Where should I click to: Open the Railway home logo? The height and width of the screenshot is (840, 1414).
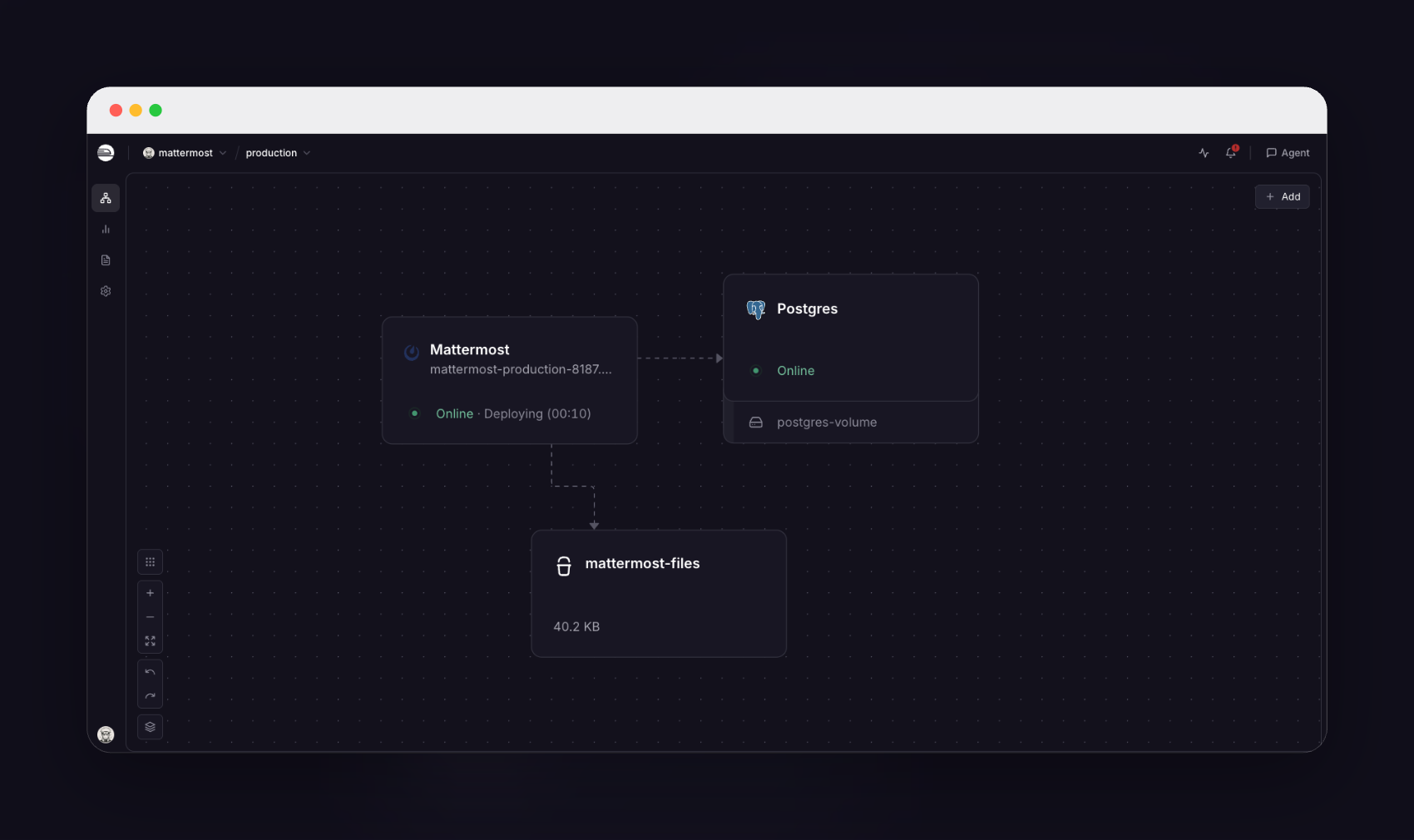pyautogui.click(x=106, y=152)
